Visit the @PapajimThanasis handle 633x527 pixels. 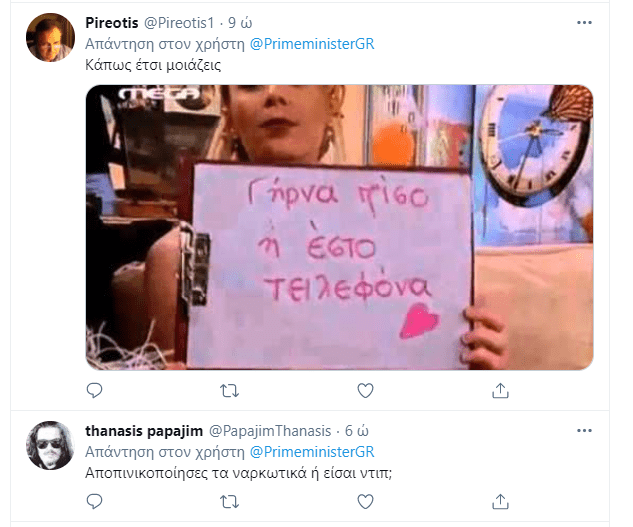(x=270, y=431)
